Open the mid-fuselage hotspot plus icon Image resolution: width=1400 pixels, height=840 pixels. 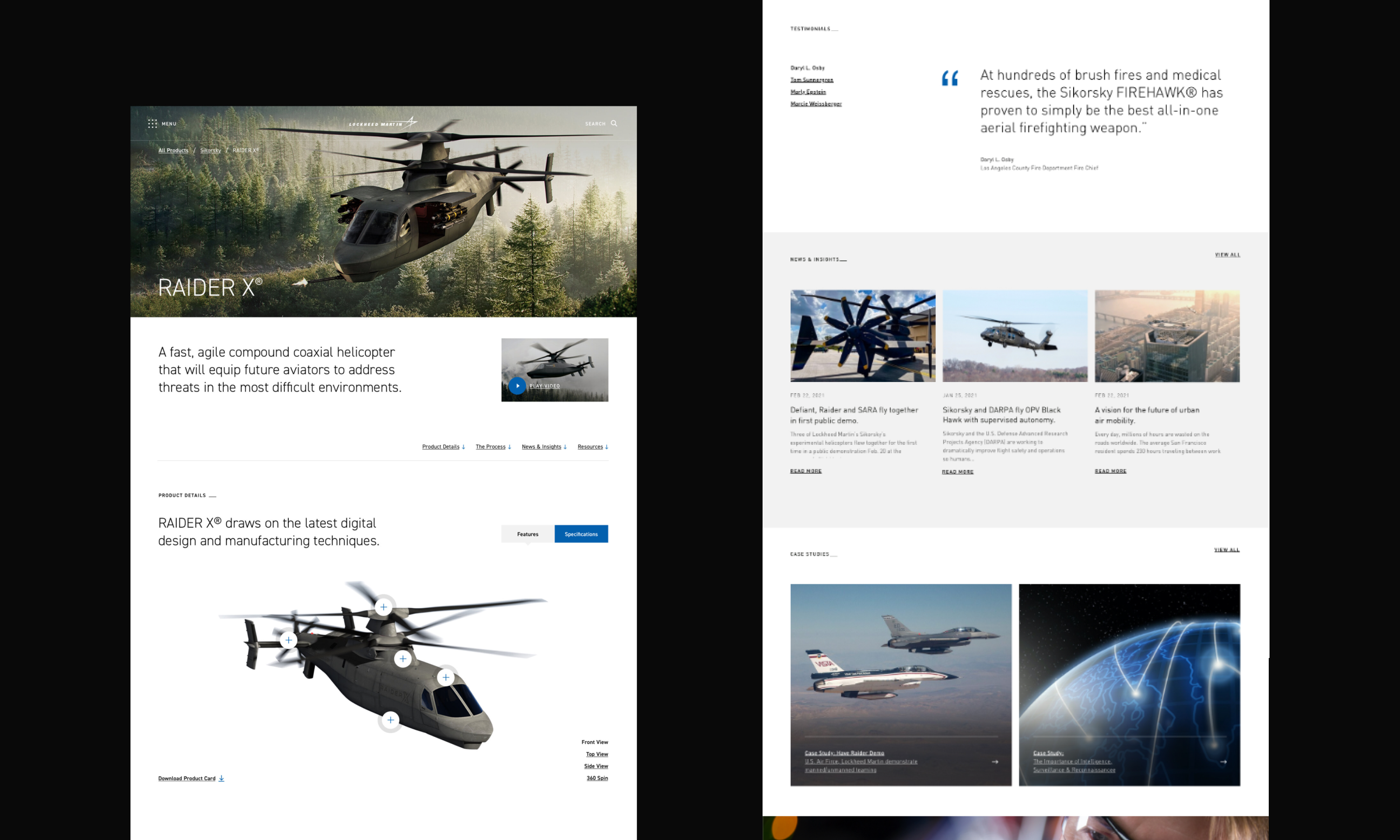tap(403, 658)
